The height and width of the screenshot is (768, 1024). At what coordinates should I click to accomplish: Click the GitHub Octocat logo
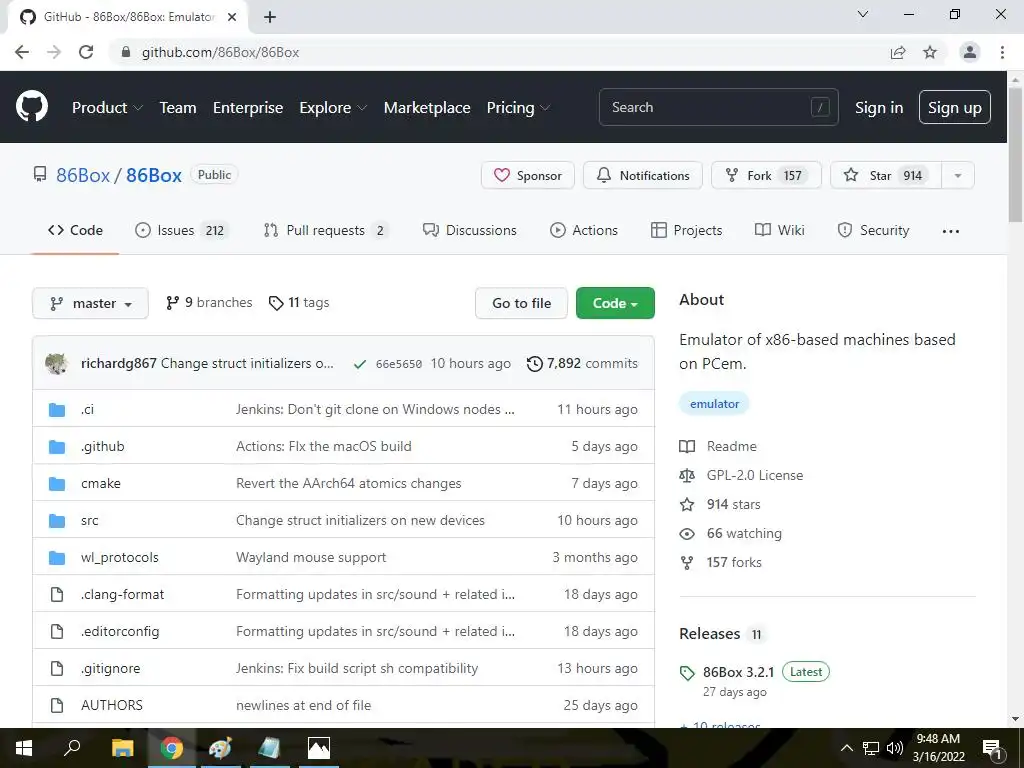coord(31,107)
